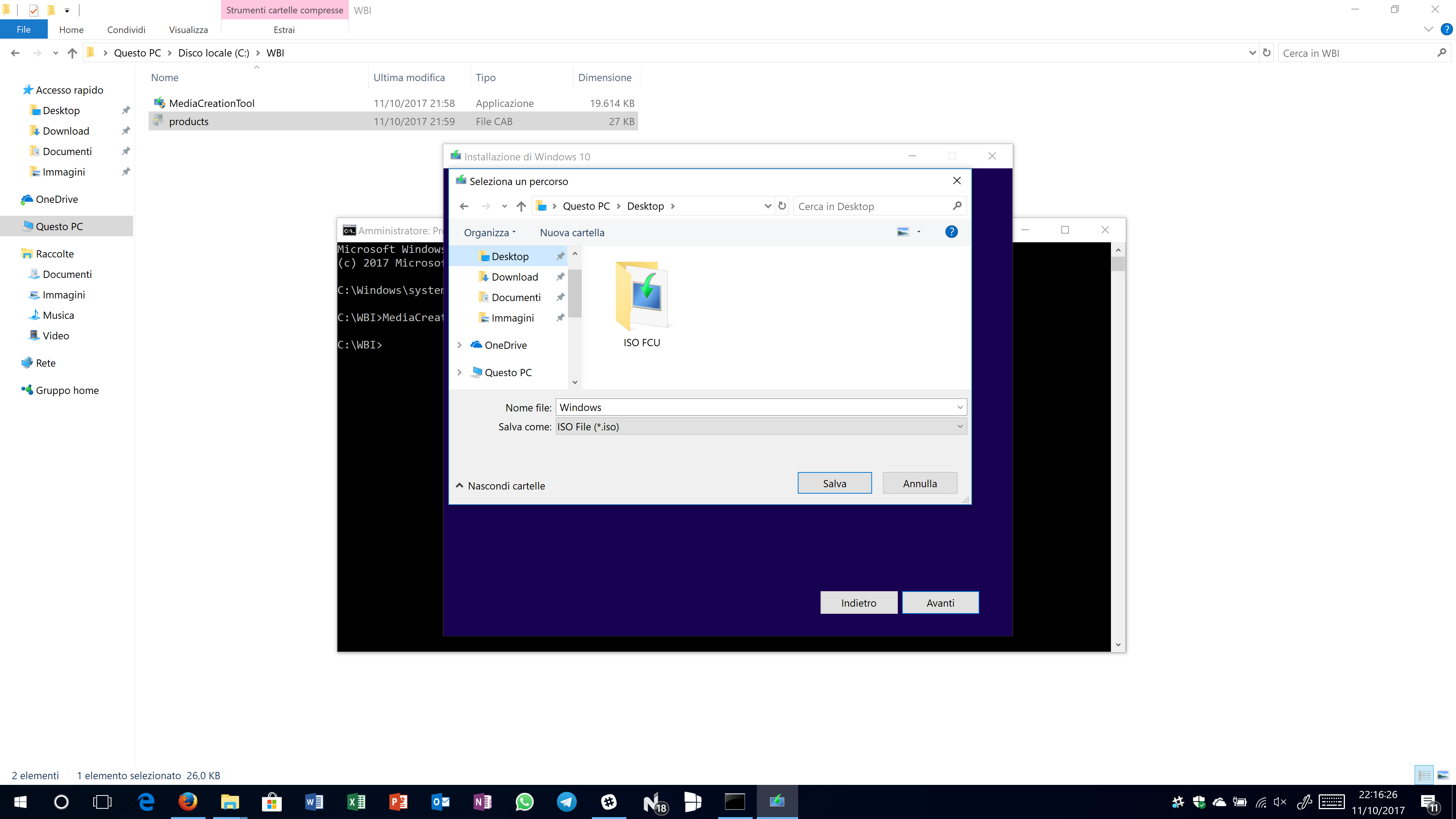Refresh the save dialog folder view
This screenshot has width=1456, height=819.
(782, 206)
